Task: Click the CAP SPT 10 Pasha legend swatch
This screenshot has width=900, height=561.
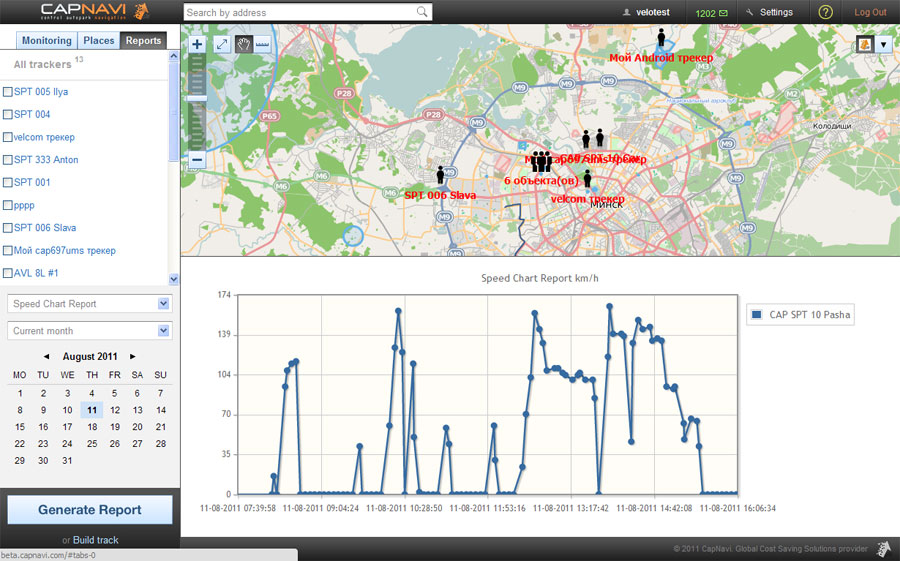Action: point(757,314)
